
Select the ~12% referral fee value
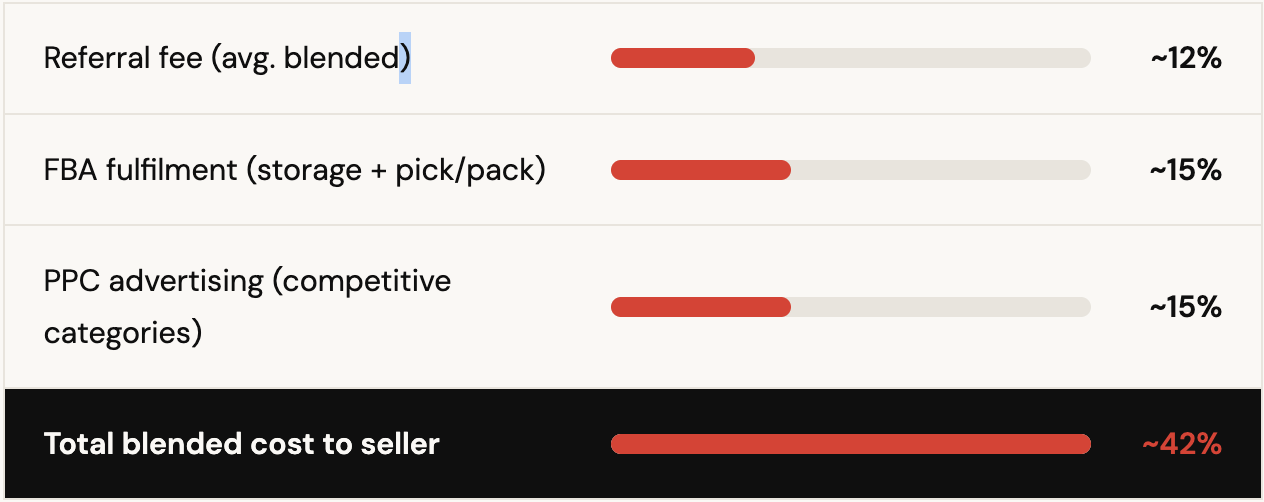coord(1186,59)
